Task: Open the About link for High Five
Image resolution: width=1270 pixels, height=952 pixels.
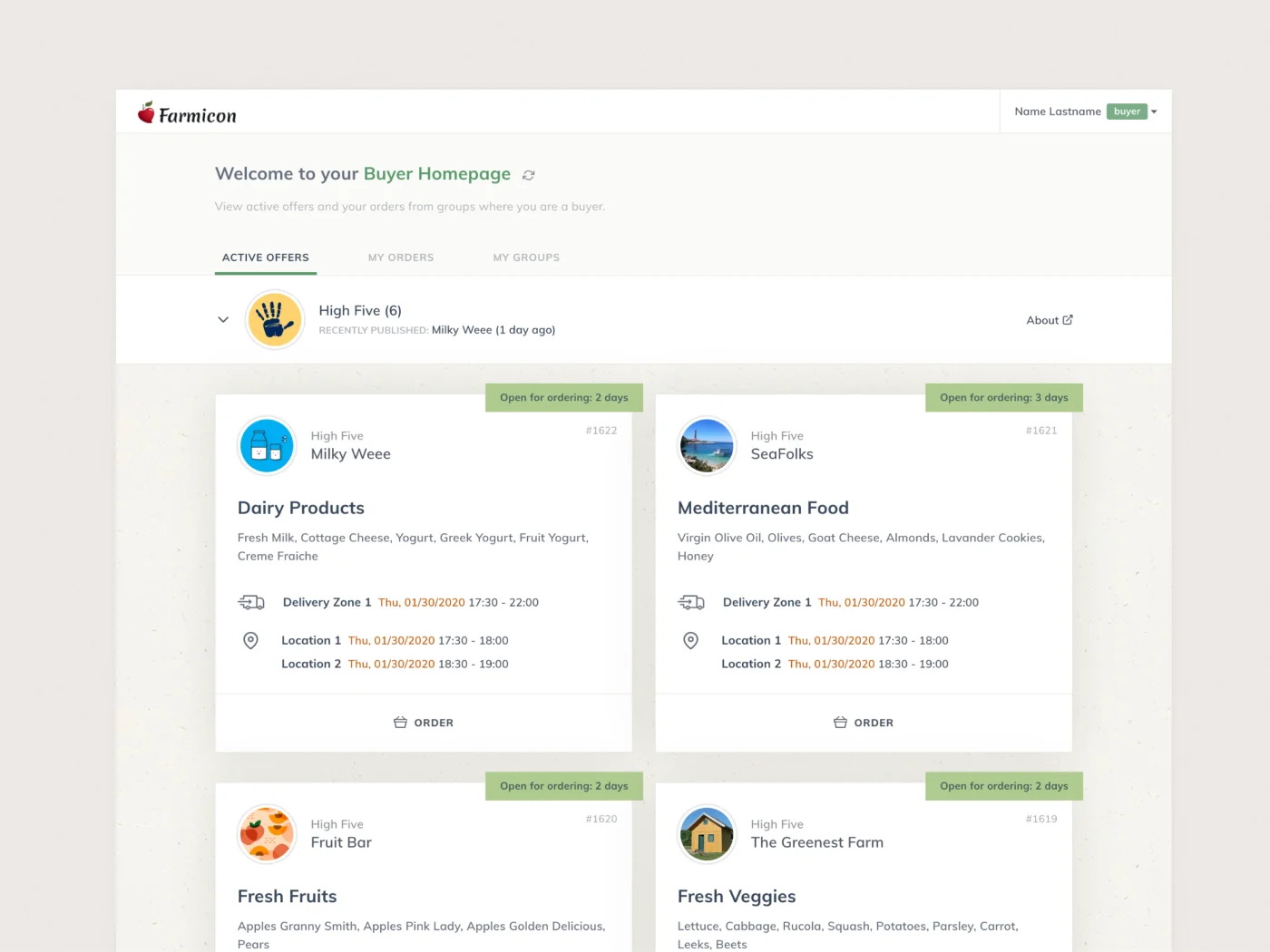Action: pos(1050,320)
